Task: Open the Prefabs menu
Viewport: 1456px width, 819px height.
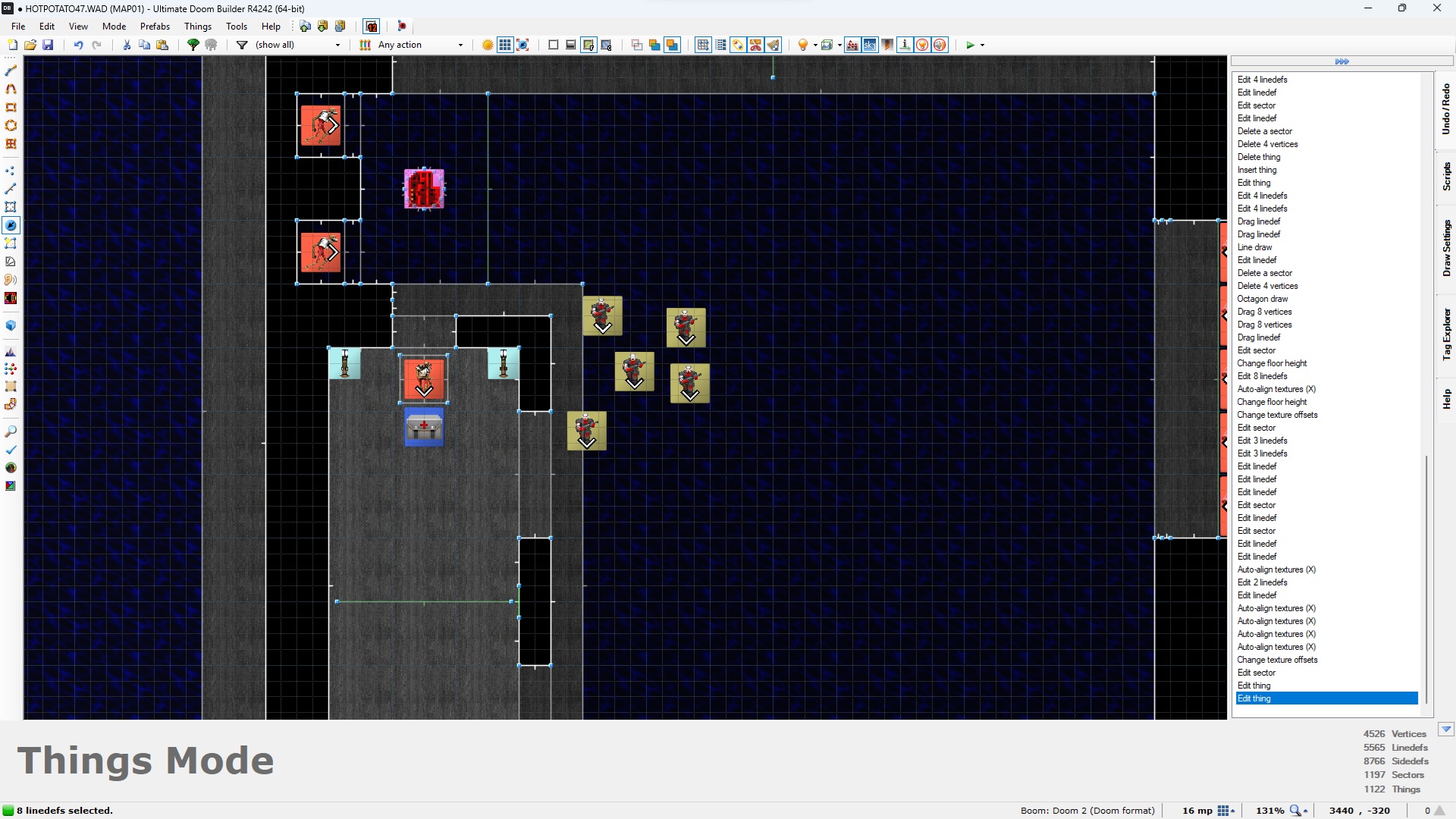Action: (x=155, y=27)
